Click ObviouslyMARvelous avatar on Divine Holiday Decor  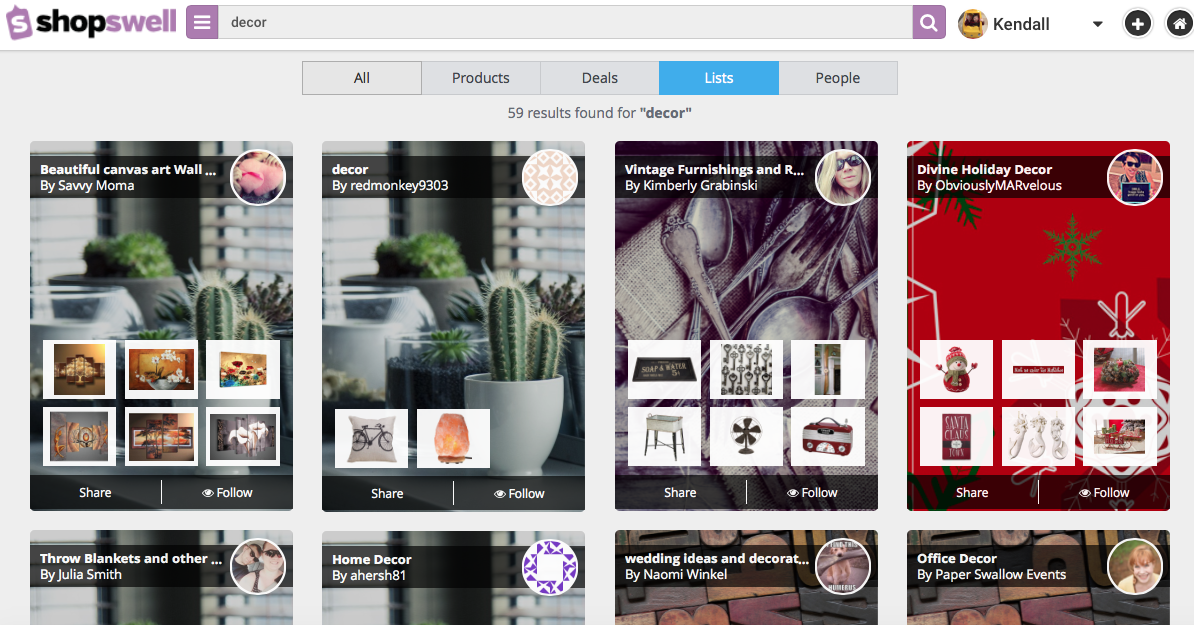point(1134,178)
